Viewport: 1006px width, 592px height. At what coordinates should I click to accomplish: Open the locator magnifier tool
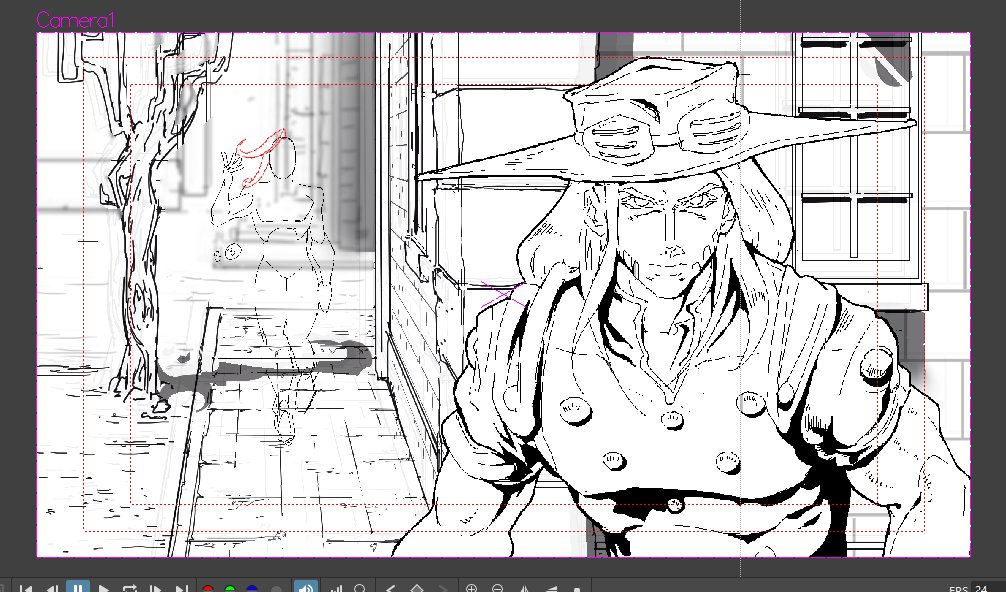click(361, 588)
